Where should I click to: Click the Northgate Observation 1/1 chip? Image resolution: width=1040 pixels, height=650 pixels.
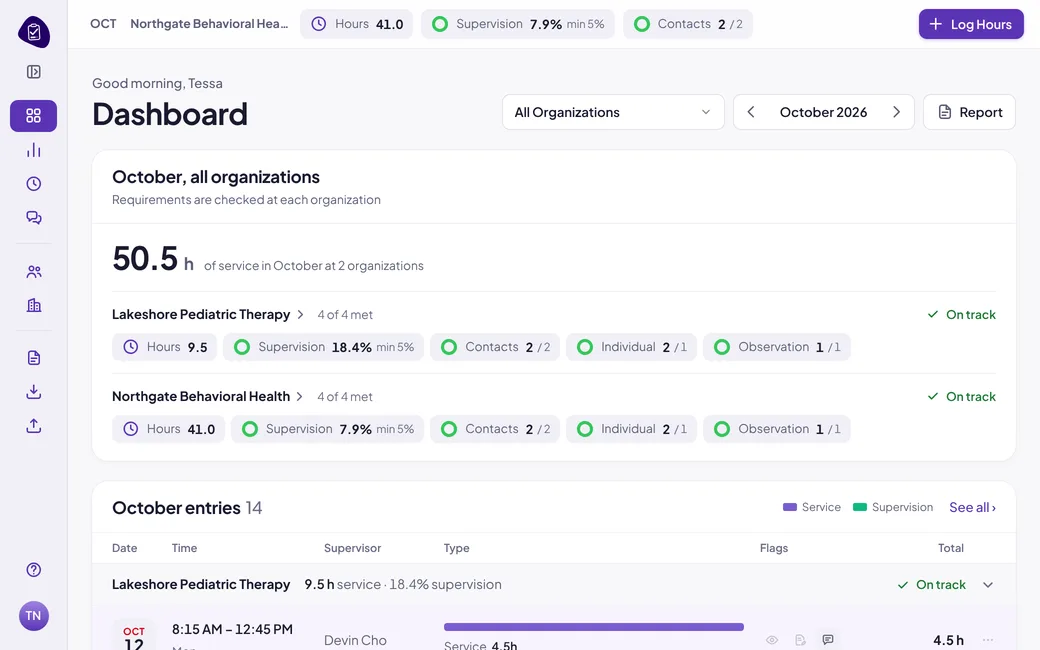point(777,429)
